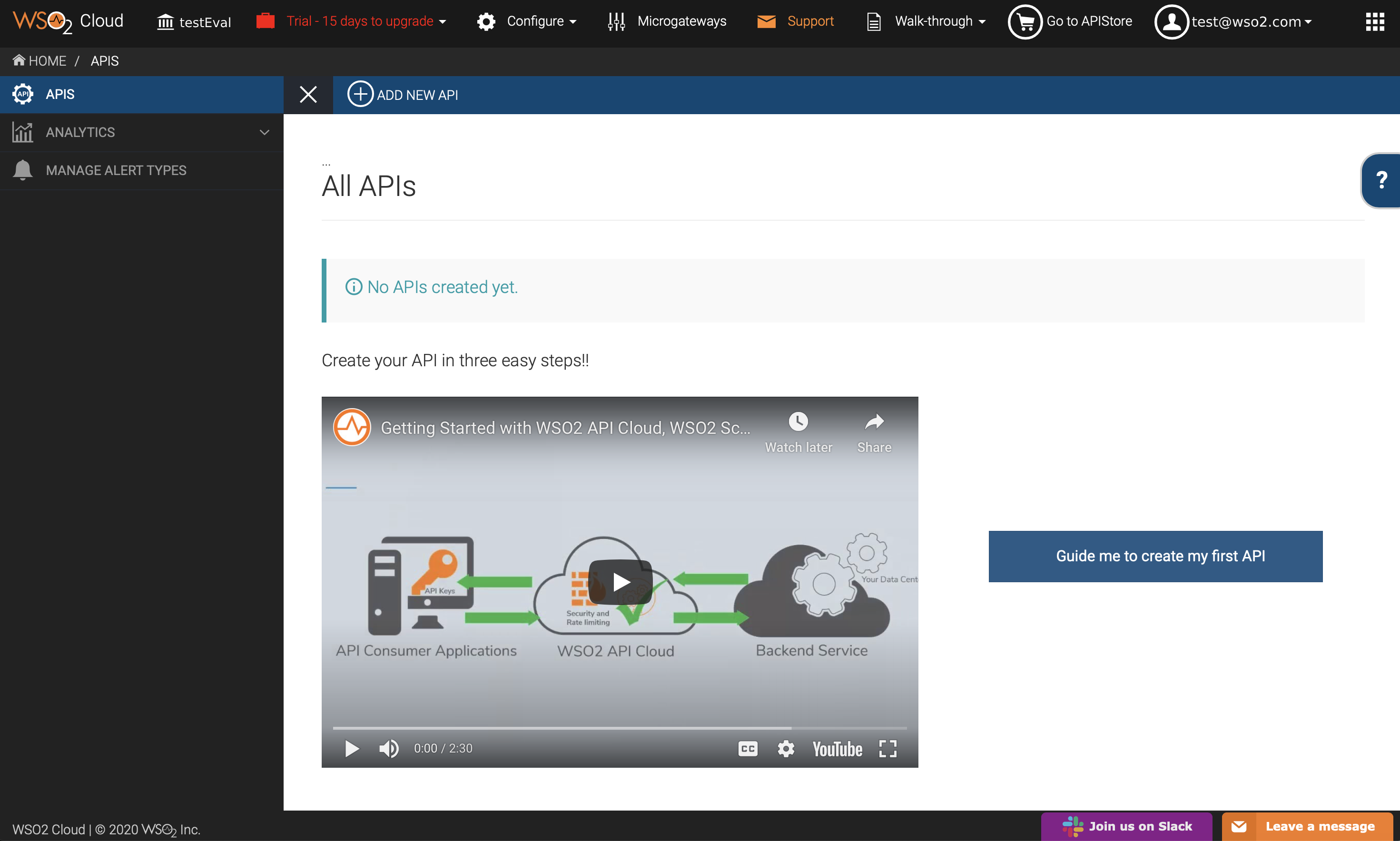Image resolution: width=1400 pixels, height=841 pixels.
Task: Click the APIStore shopping cart icon
Action: [x=1025, y=21]
